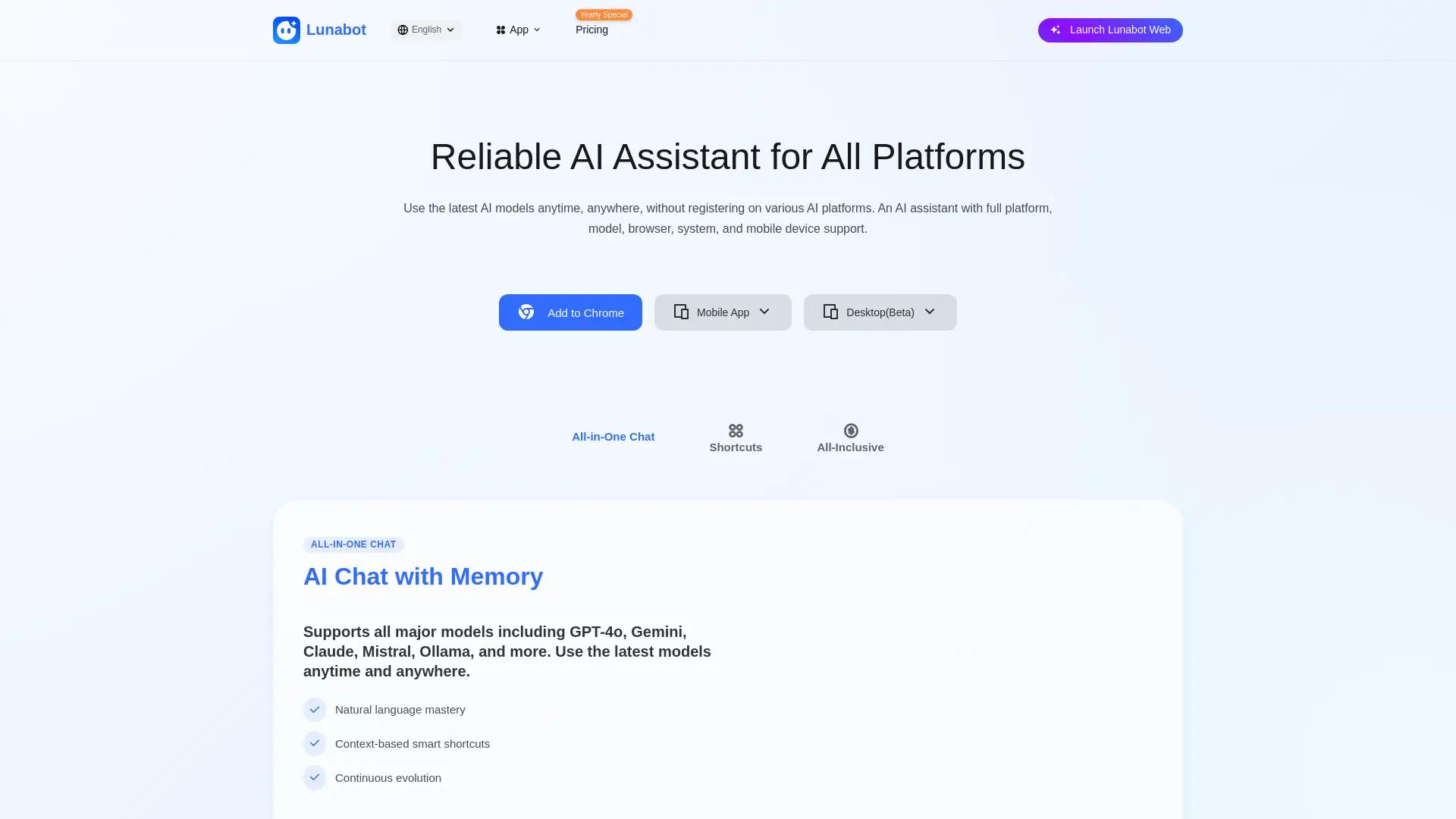This screenshot has width=1456, height=819.
Task: Switch to the All-in-One Chat tab
Action: point(613,437)
